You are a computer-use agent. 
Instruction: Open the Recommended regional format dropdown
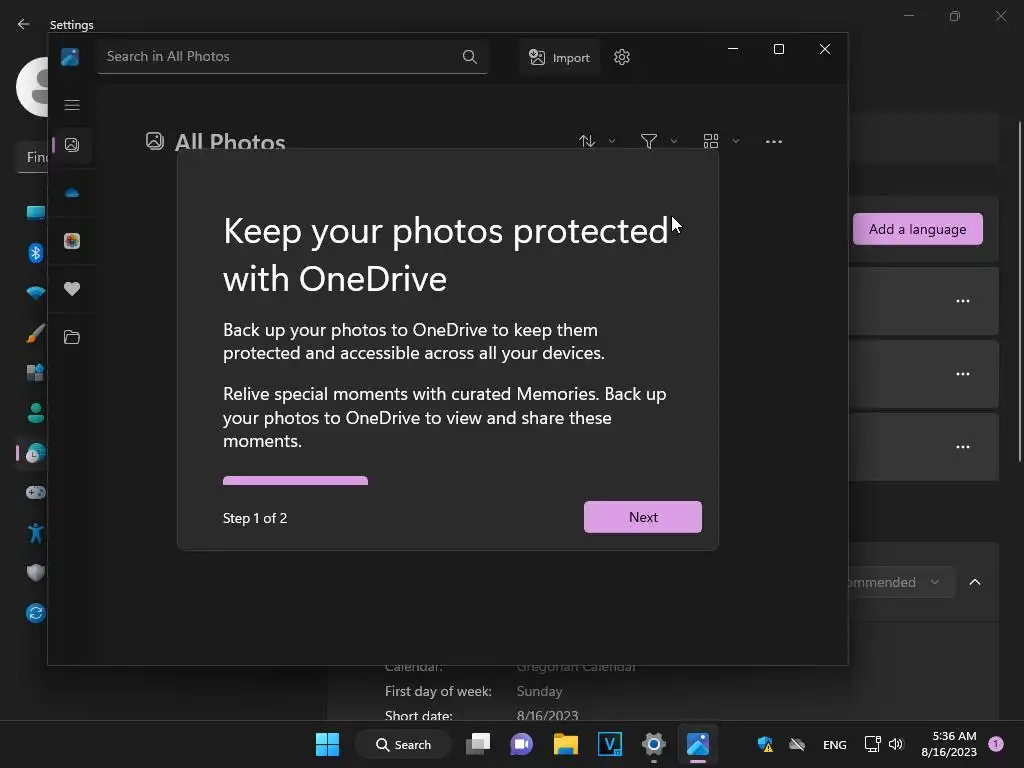pos(901,582)
